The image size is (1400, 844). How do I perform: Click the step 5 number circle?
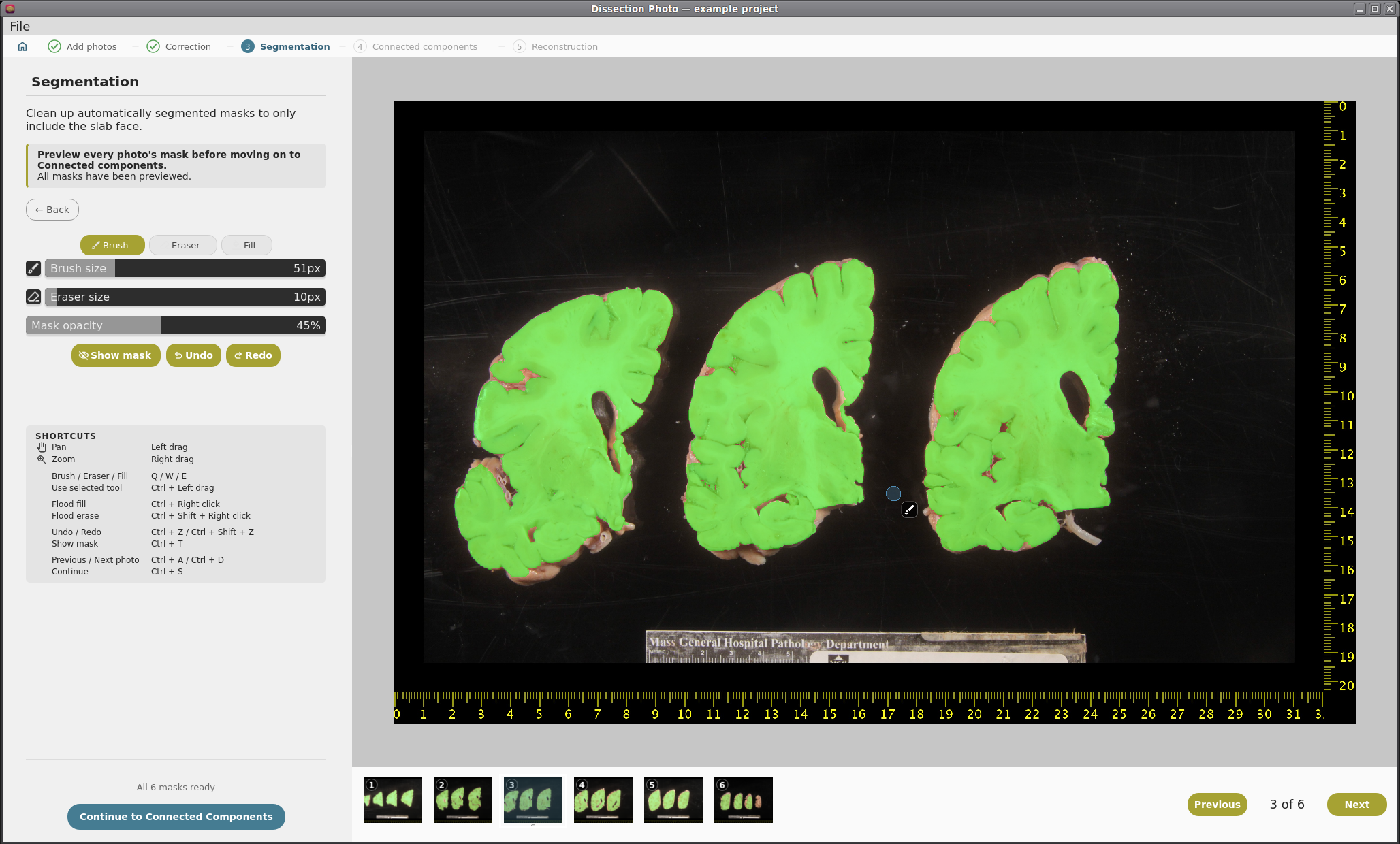click(x=519, y=46)
